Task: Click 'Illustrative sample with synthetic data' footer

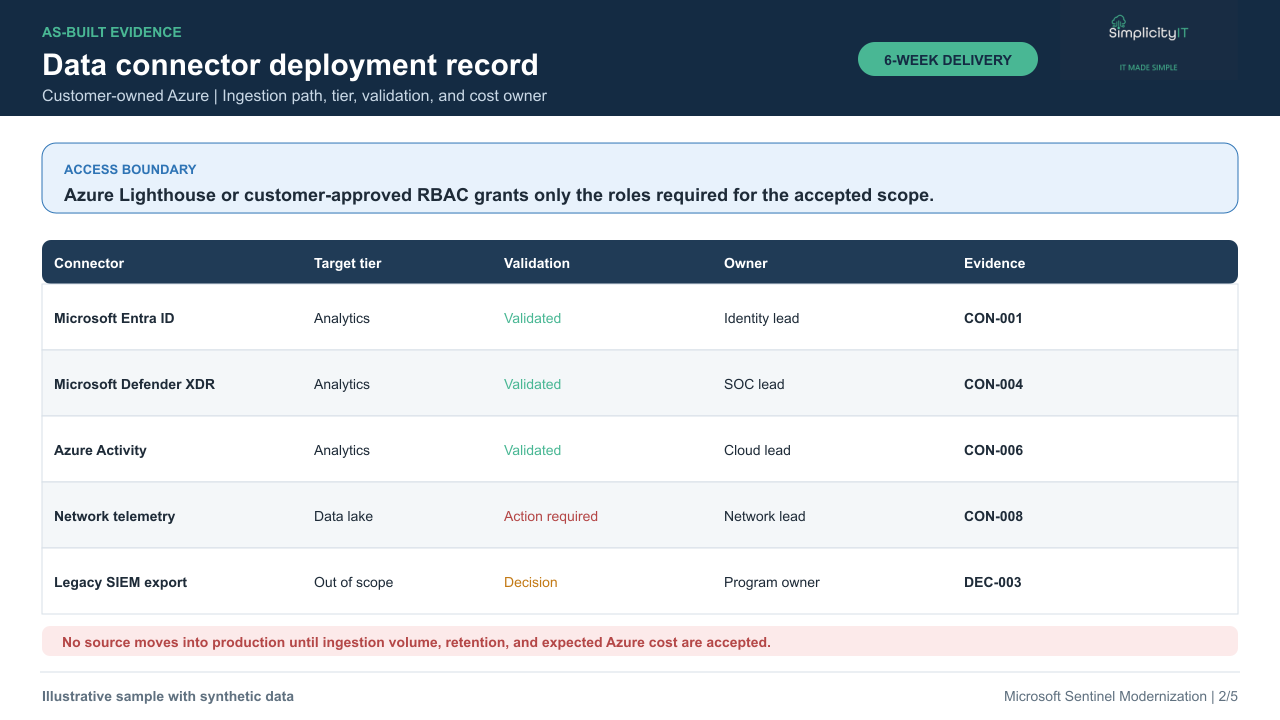Action: 168,696
